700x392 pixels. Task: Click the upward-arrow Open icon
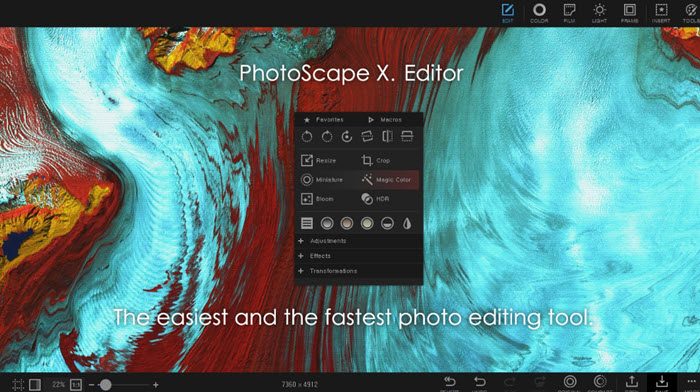click(631, 383)
